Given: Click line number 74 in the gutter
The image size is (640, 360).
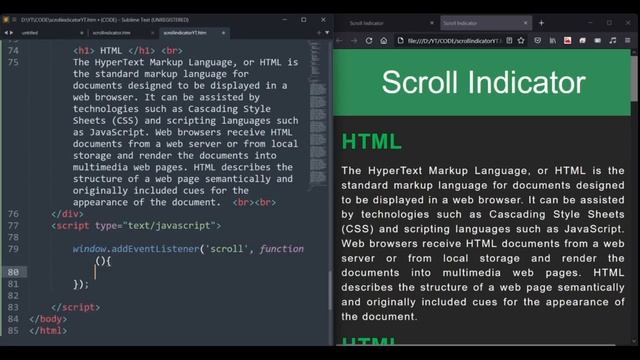Looking at the screenshot, I should (13, 51).
